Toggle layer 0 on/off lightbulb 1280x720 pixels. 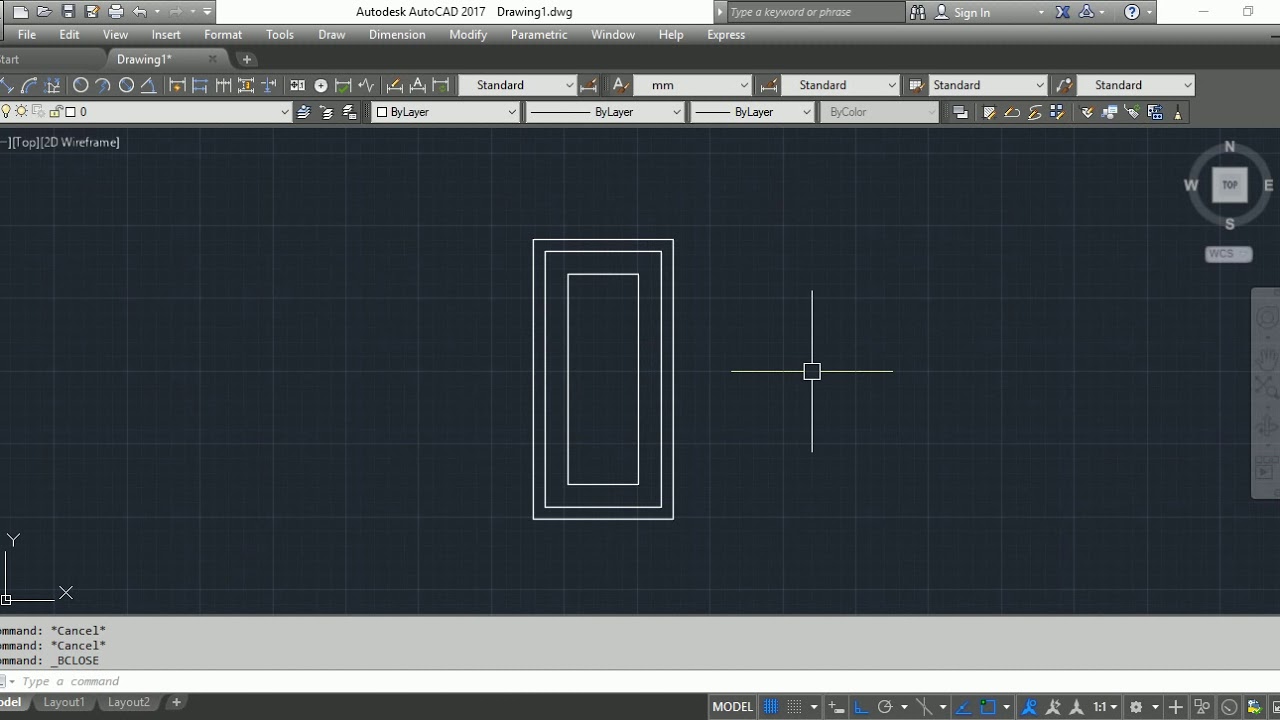pyautogui.click(x=6, y=112)
